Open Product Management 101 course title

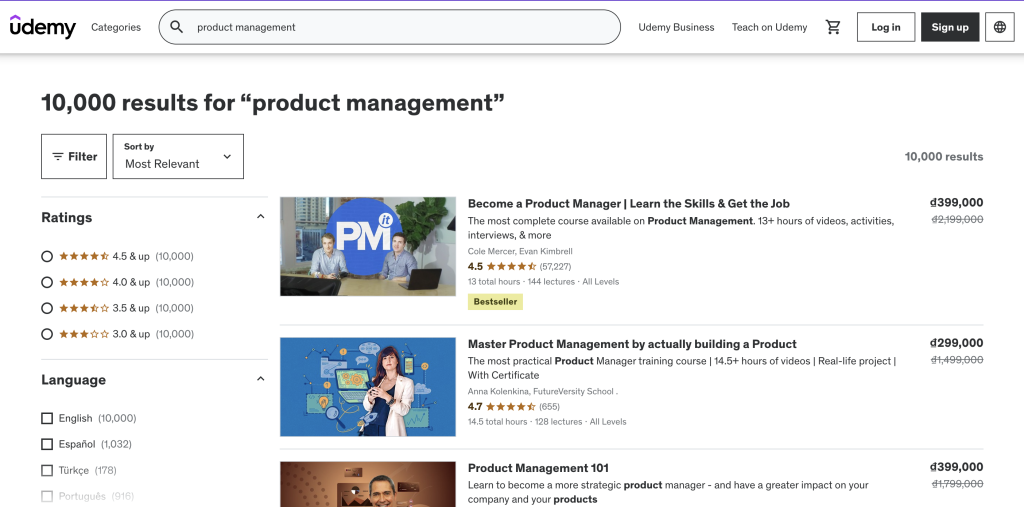click(x=538, y=468)
